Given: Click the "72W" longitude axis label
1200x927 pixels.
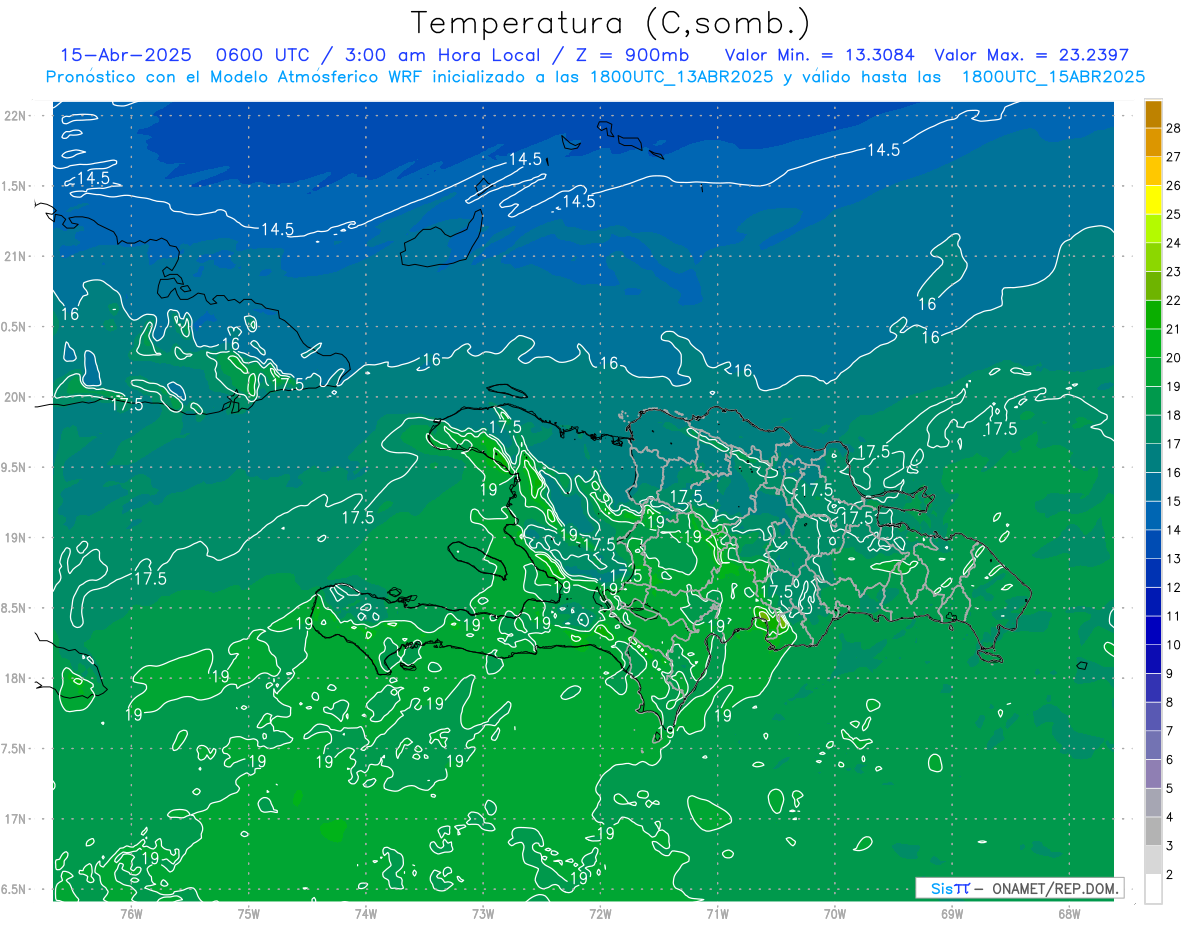Looking at the screenshot, I should coord(600,914).
